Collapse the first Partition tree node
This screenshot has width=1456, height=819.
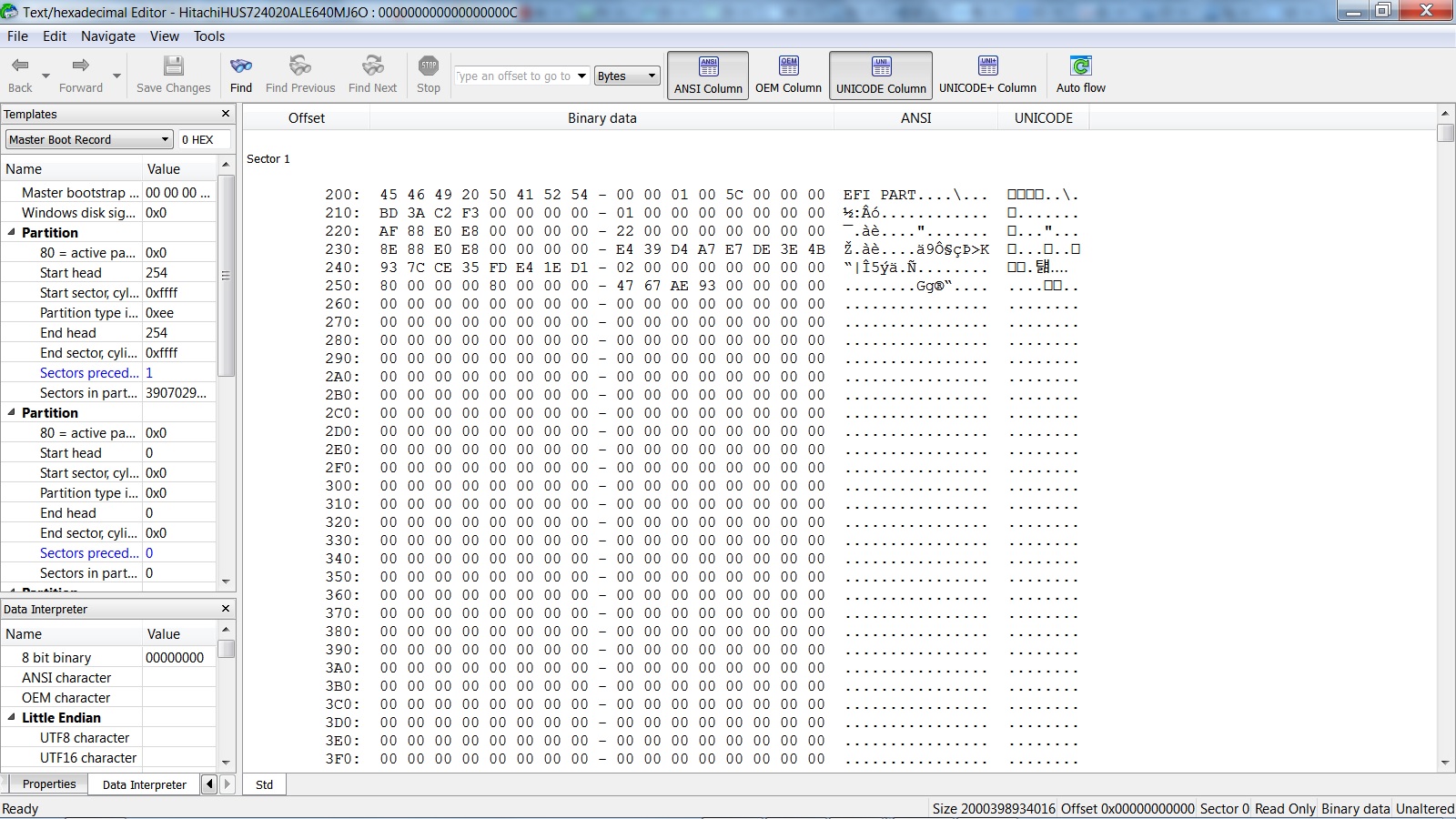12,232
